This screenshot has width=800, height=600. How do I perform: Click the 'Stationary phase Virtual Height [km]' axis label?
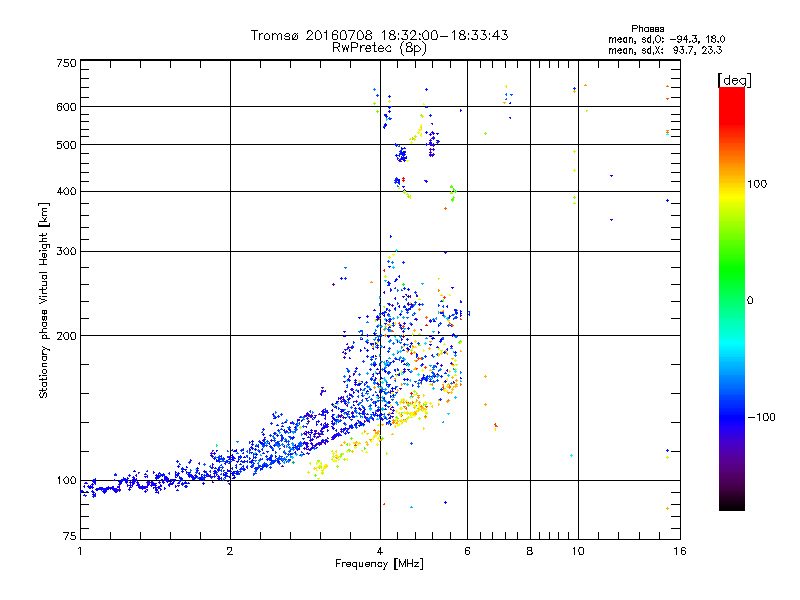tap(44, 301)
